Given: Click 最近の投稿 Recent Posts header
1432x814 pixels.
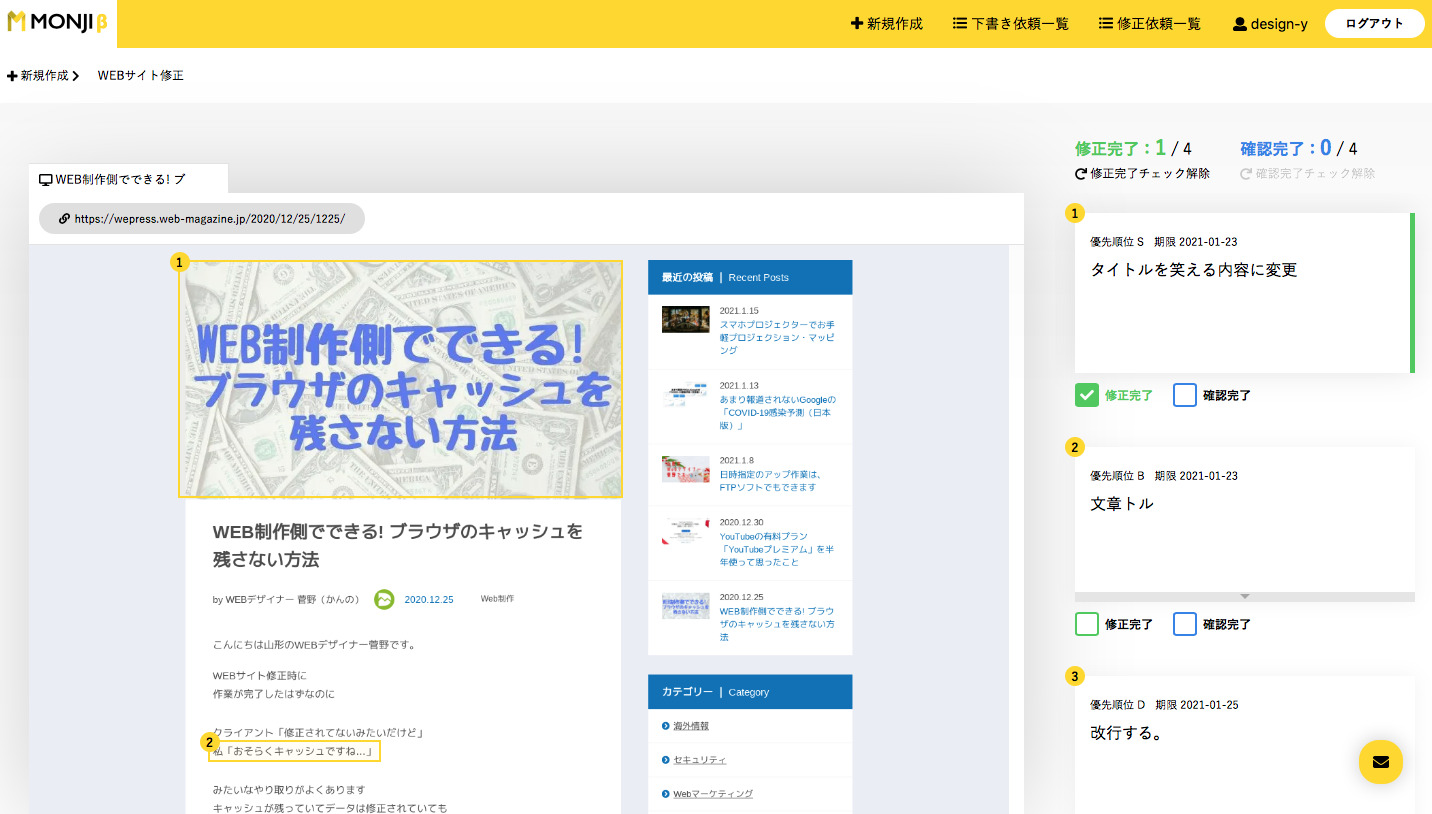Looking at the screenshot, I should [x=750, y=277].
